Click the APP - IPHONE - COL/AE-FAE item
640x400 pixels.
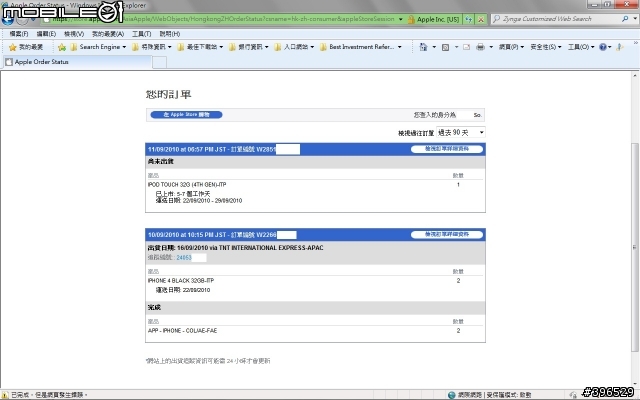[182, 331]
